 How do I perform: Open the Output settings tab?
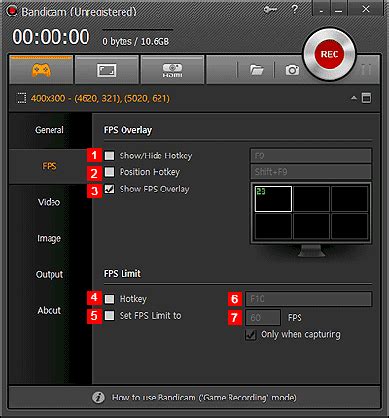[49, 274]
